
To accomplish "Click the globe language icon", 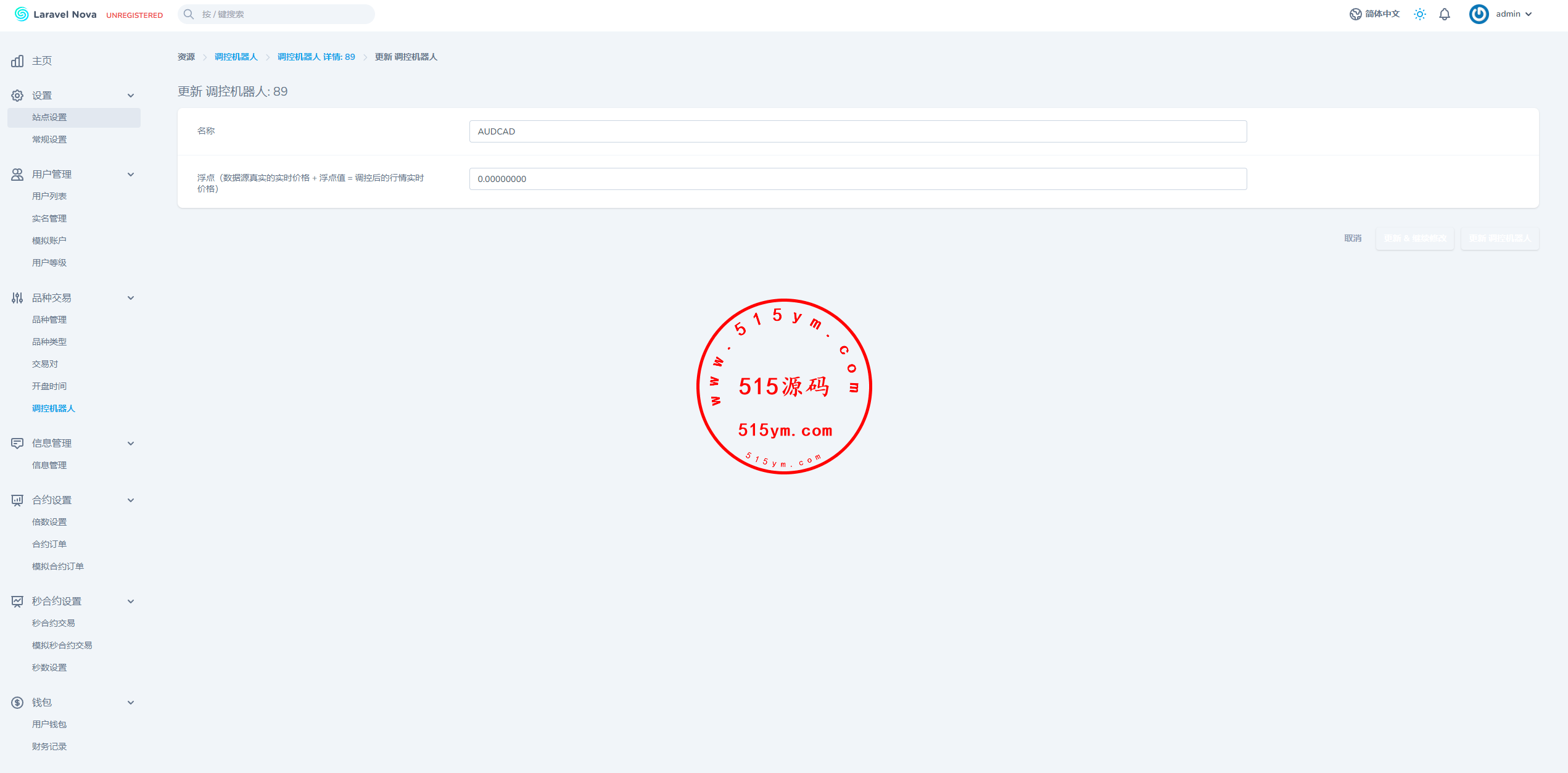I will tap(1355, 14).
